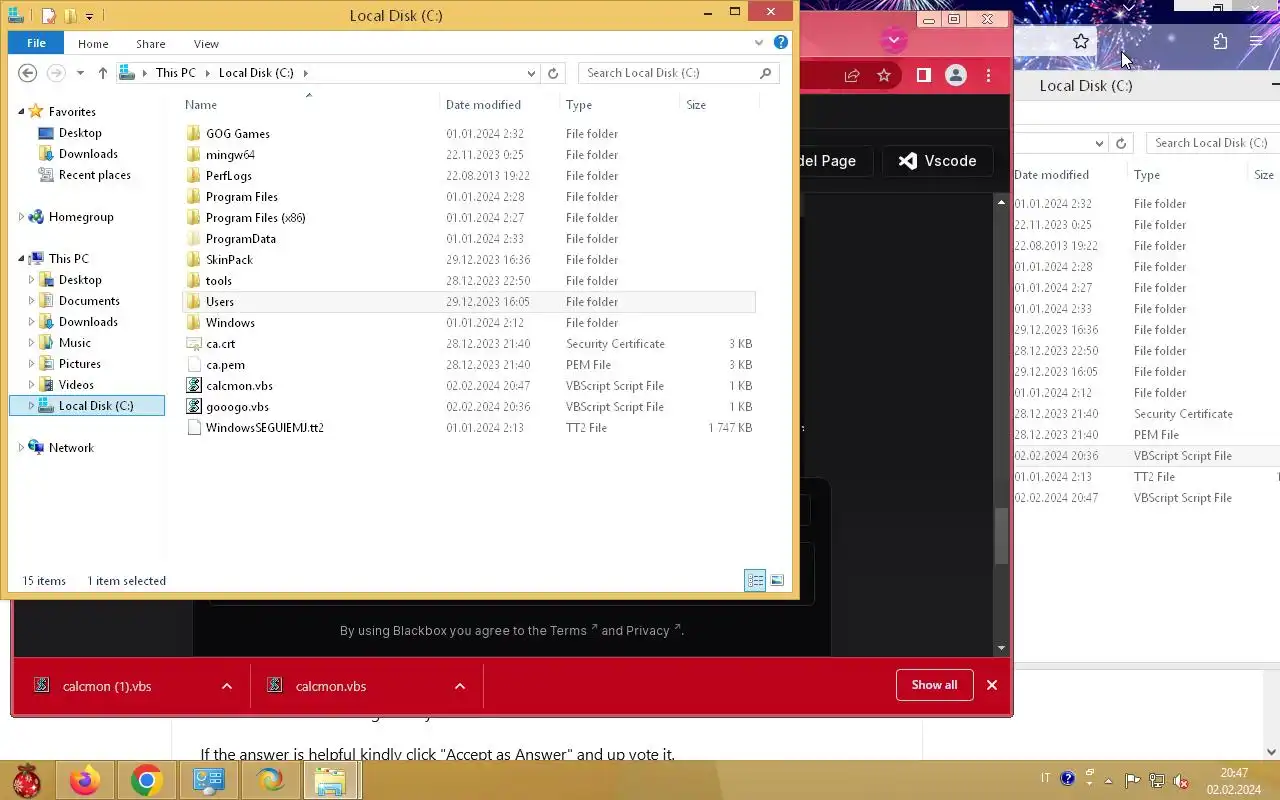The width and height of the screenshot is (1280, 800).
Task: Expand the Network tree node
Action: [21, 448]
